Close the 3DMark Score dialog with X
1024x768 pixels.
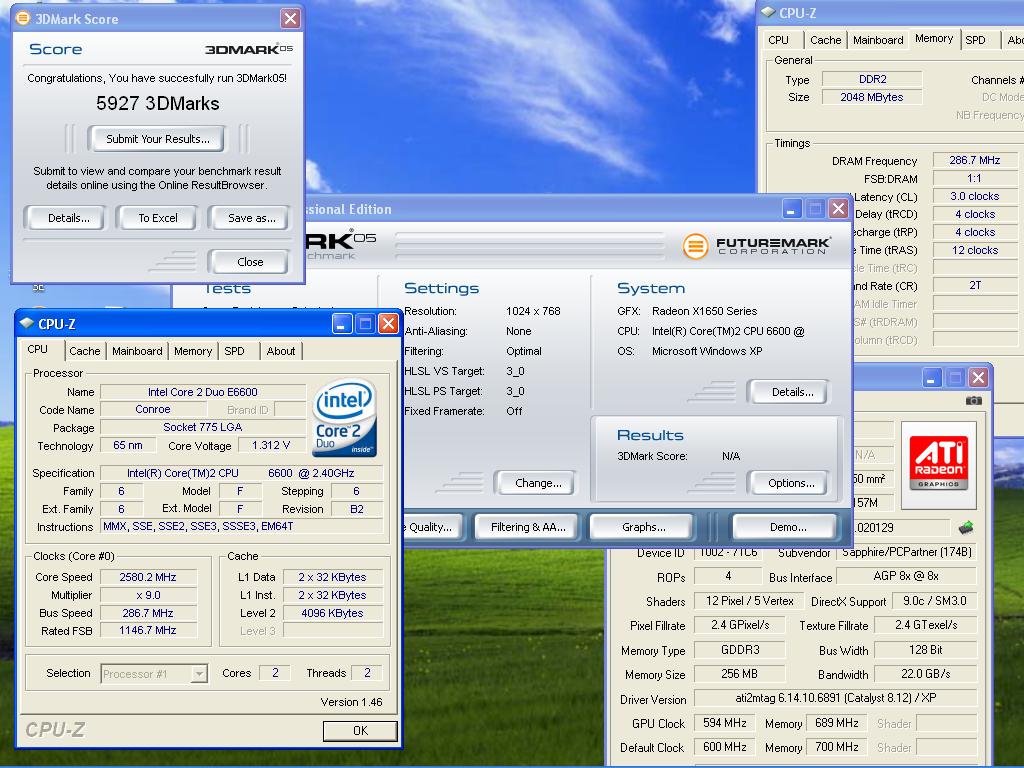290,18
